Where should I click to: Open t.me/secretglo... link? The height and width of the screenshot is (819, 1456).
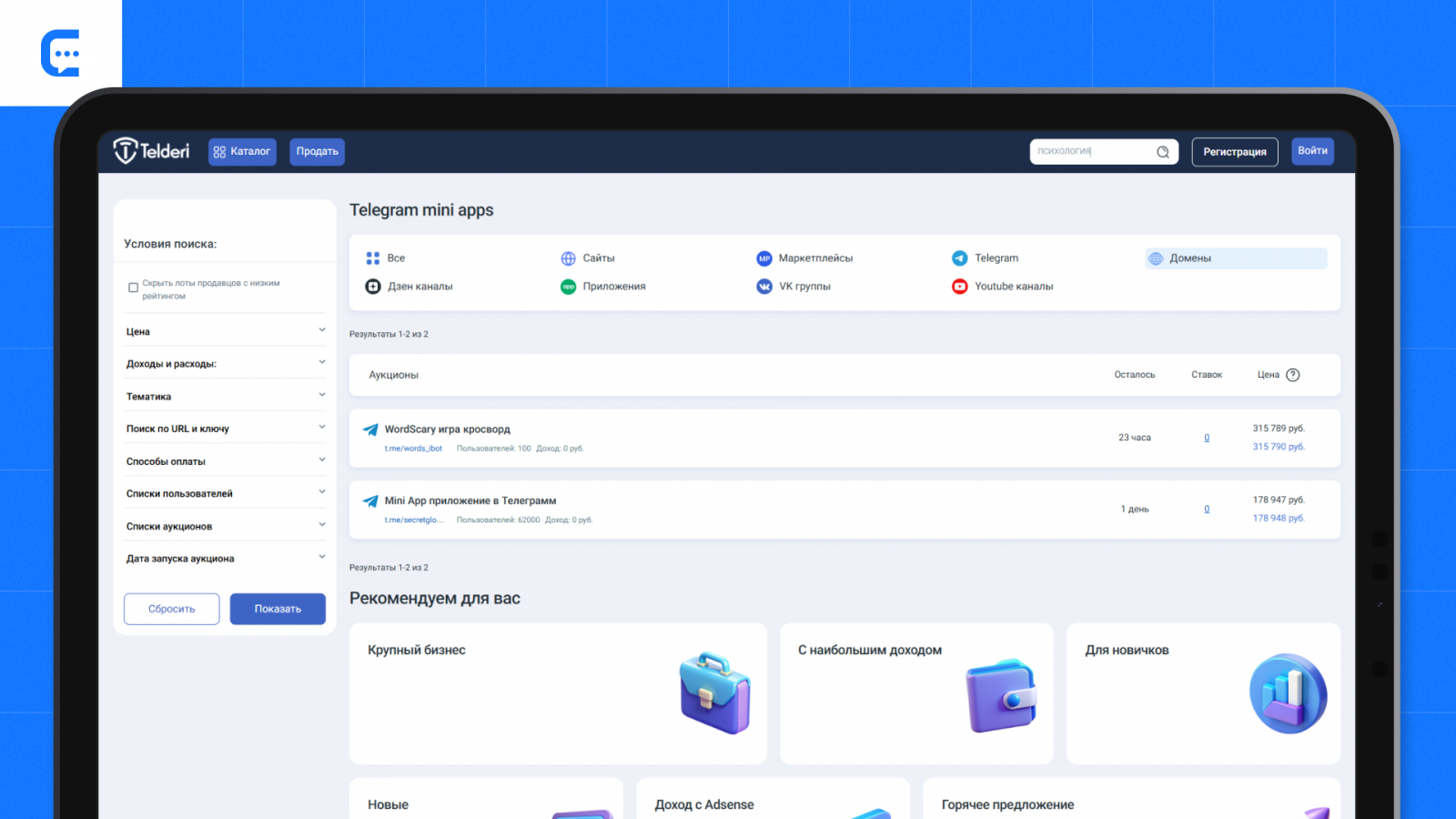coord(414,521)
